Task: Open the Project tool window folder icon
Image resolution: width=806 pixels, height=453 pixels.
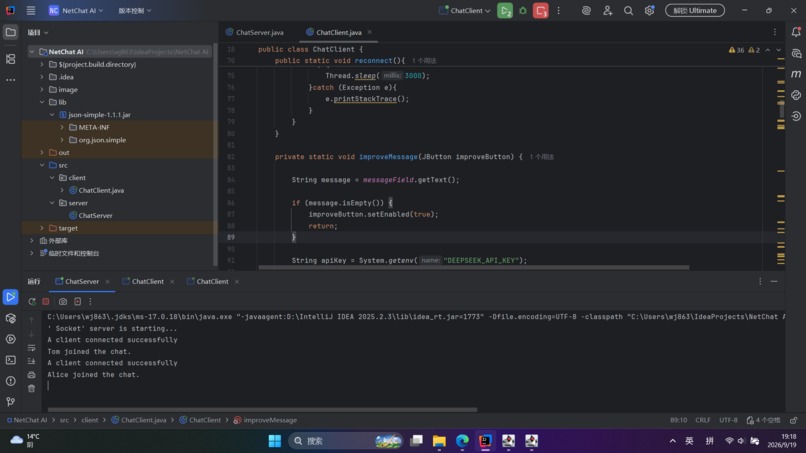Action: (10, 32)
